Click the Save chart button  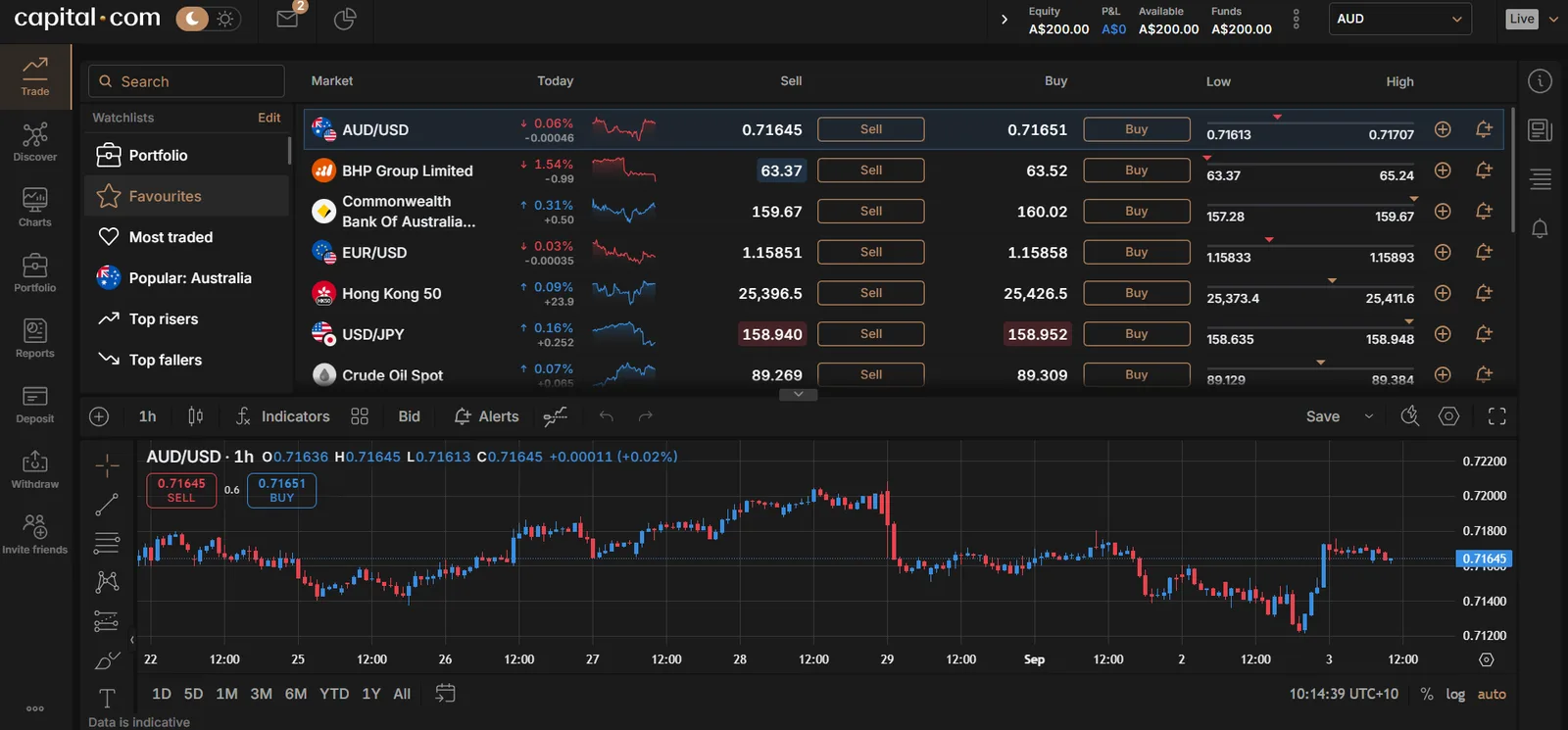tap(1323, 416)
